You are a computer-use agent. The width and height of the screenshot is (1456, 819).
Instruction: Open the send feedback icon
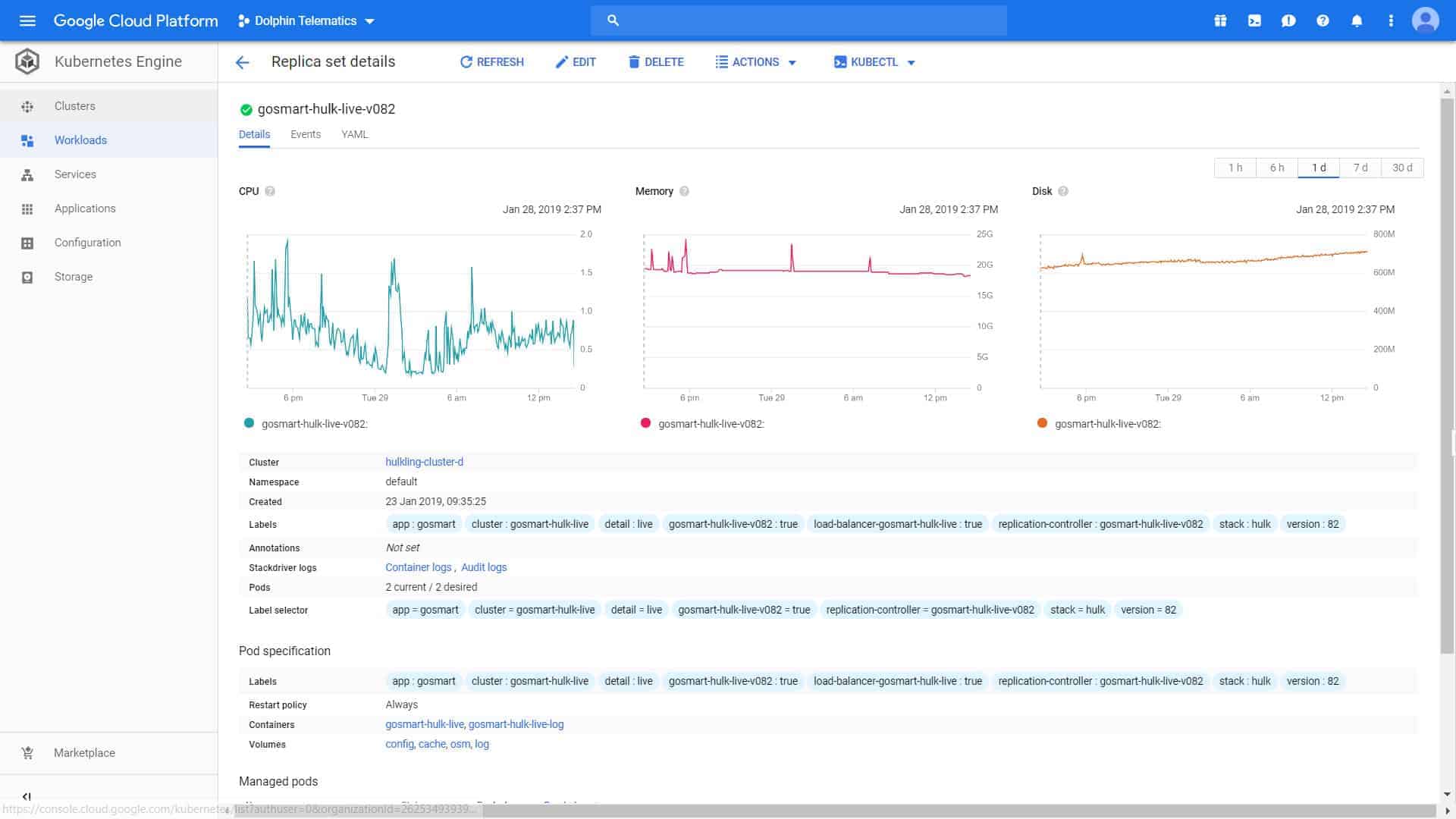[x=1288, y=20]
